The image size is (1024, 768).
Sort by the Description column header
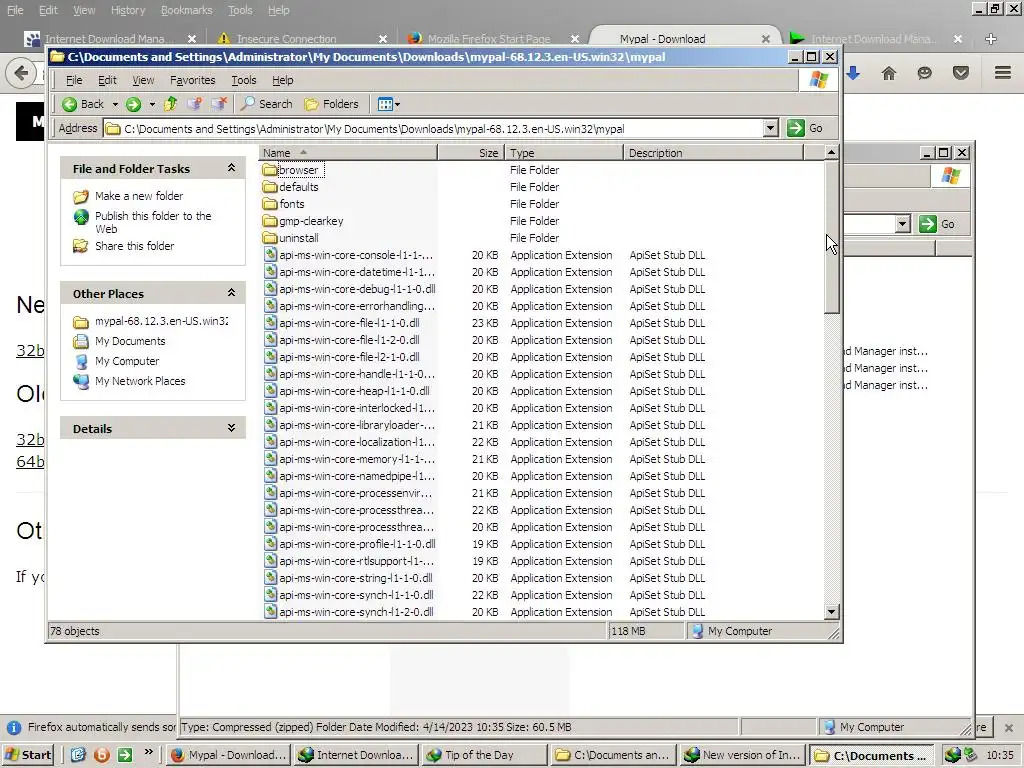pos(713,153)
